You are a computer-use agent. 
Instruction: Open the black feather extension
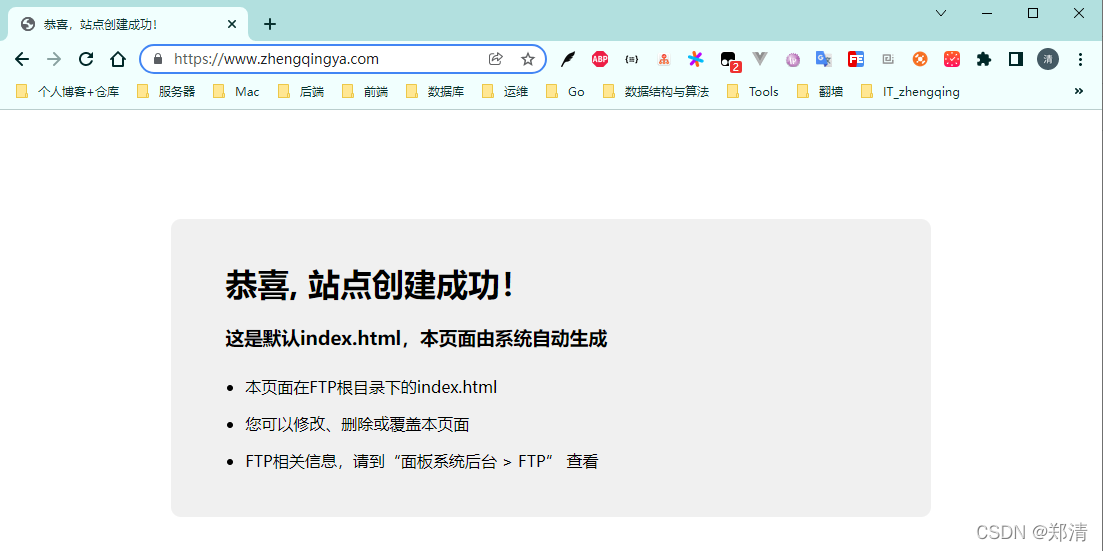(x=568, y=60)
